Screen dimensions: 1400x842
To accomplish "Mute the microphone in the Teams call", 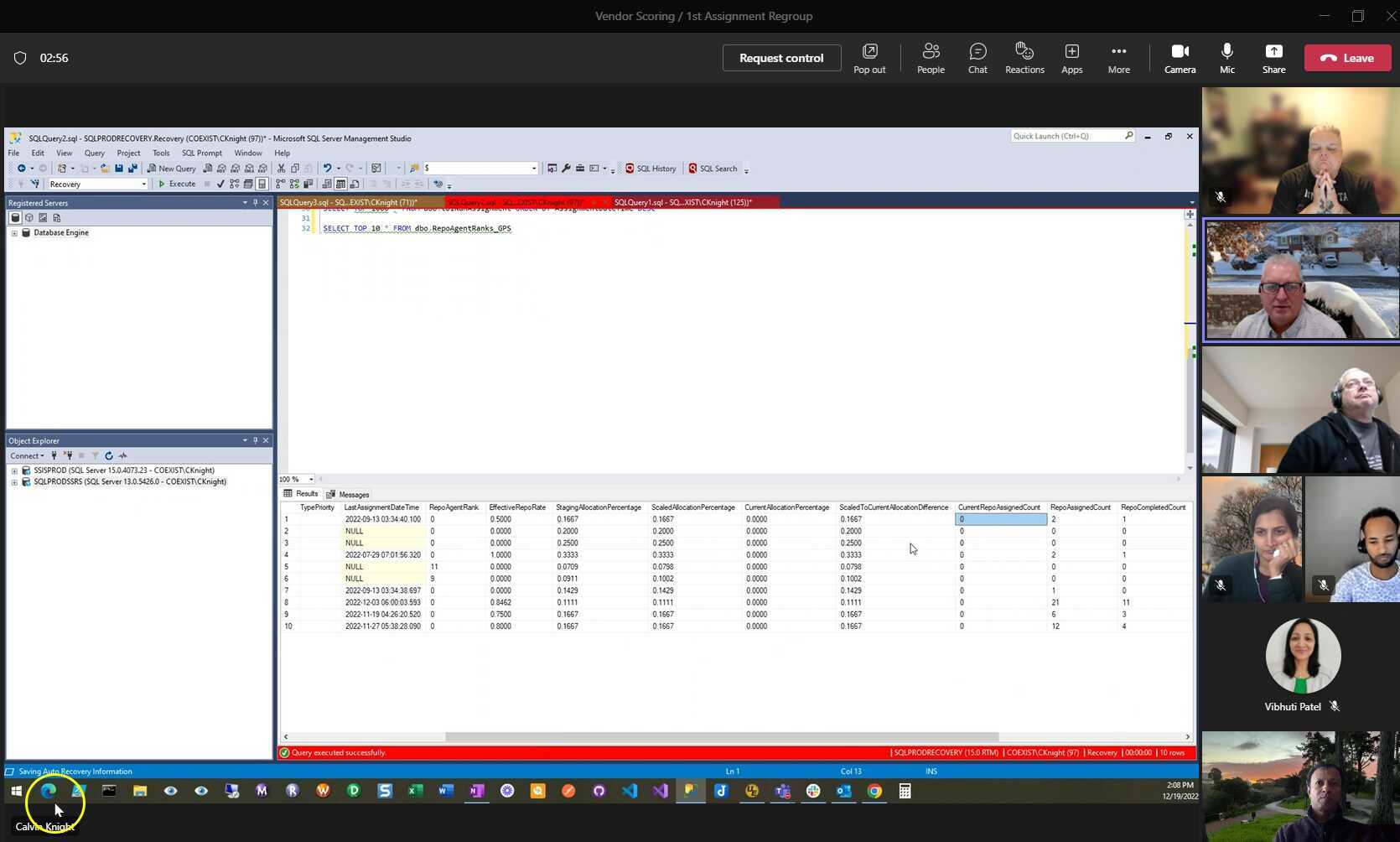I will click(1226, 57).
